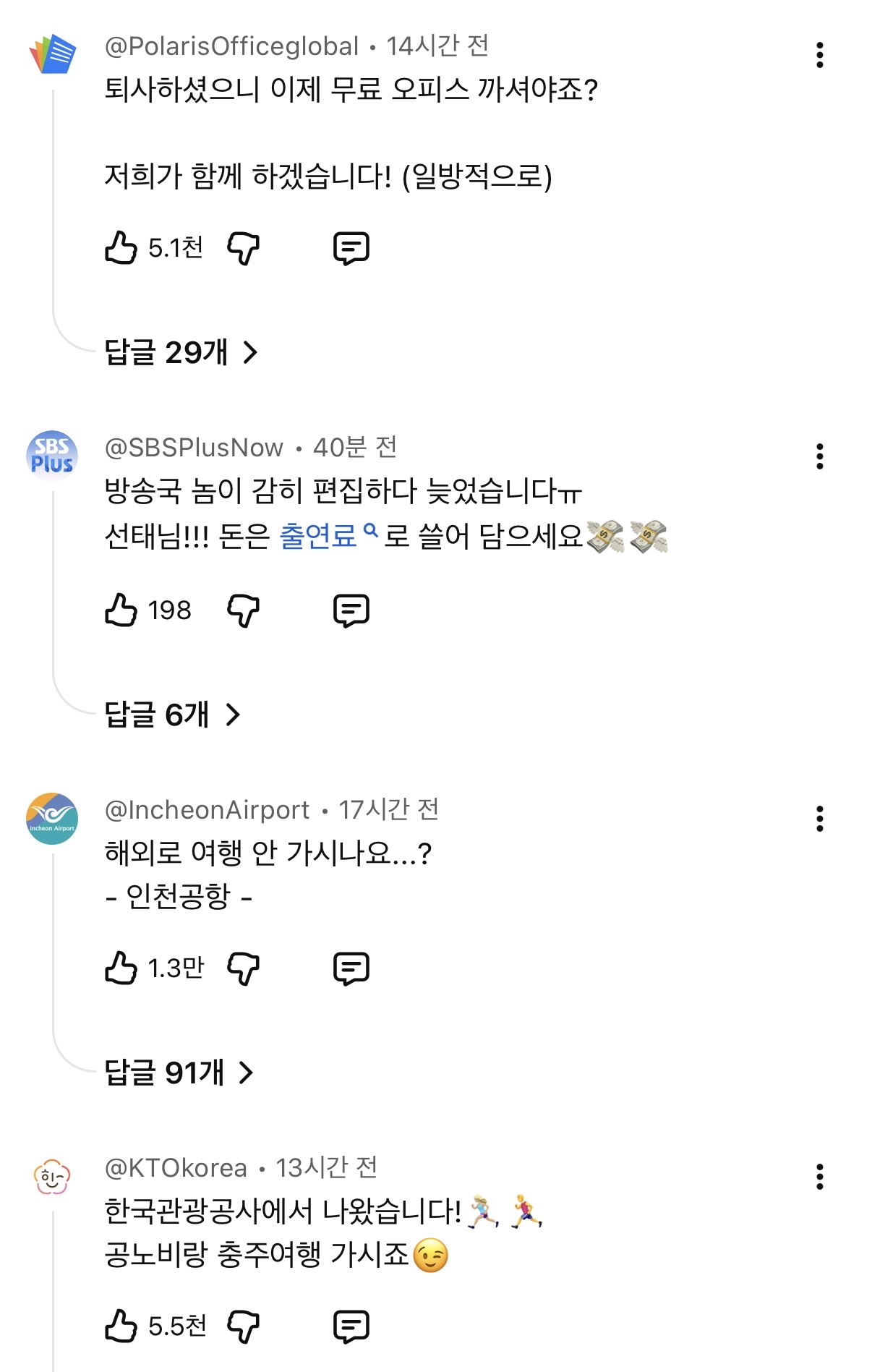Open the @KTOkorea channel name
This screenshot has width=872, height=1372.
[x=176, y=1168]
